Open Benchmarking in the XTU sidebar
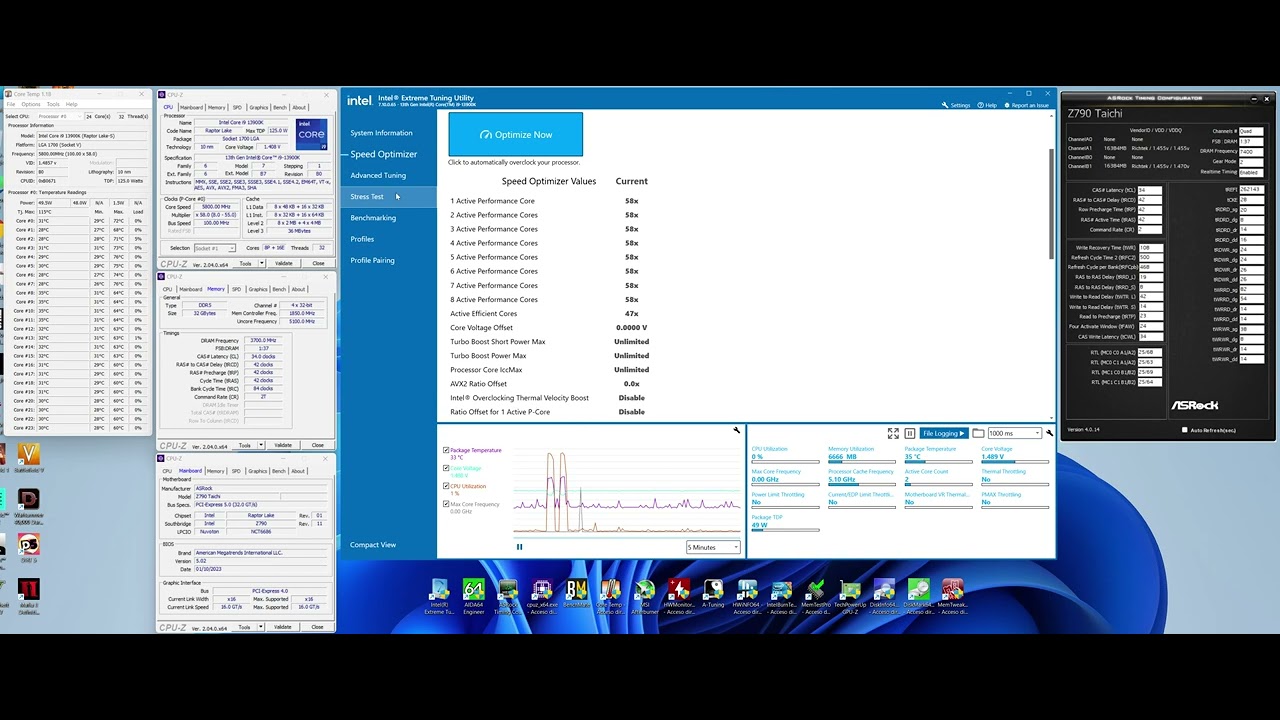 point(373,218)
